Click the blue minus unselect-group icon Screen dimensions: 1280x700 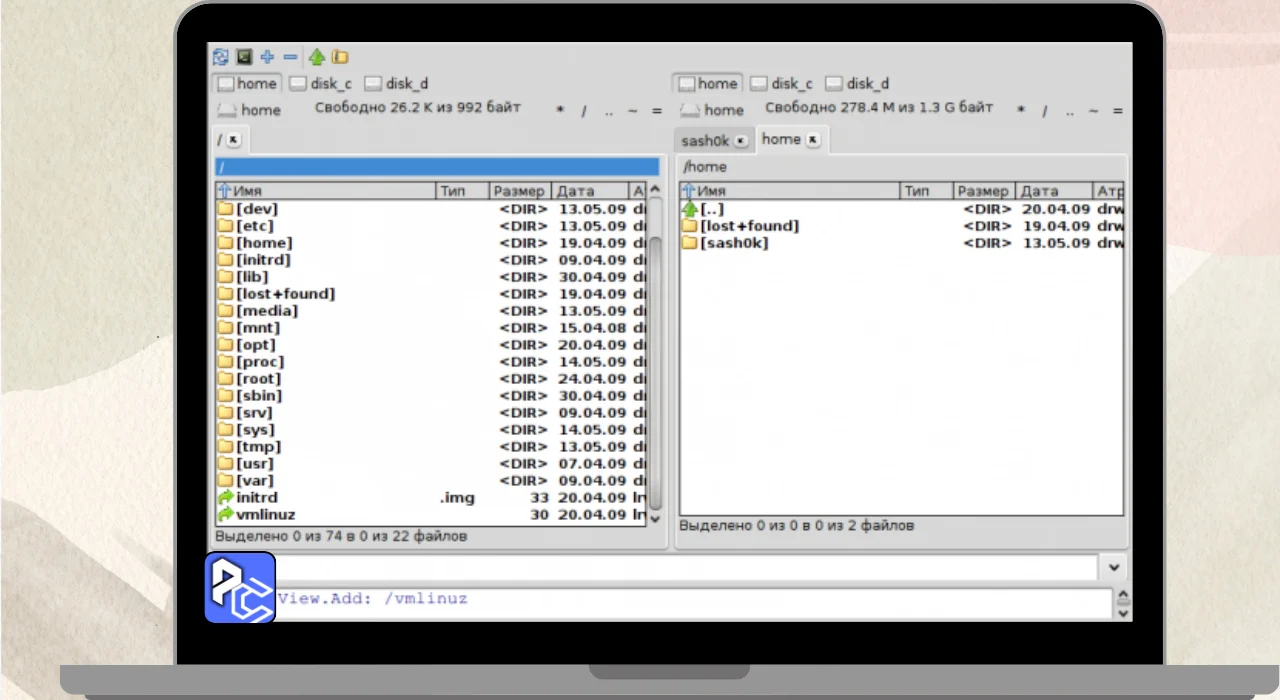(x=290, y=57)
